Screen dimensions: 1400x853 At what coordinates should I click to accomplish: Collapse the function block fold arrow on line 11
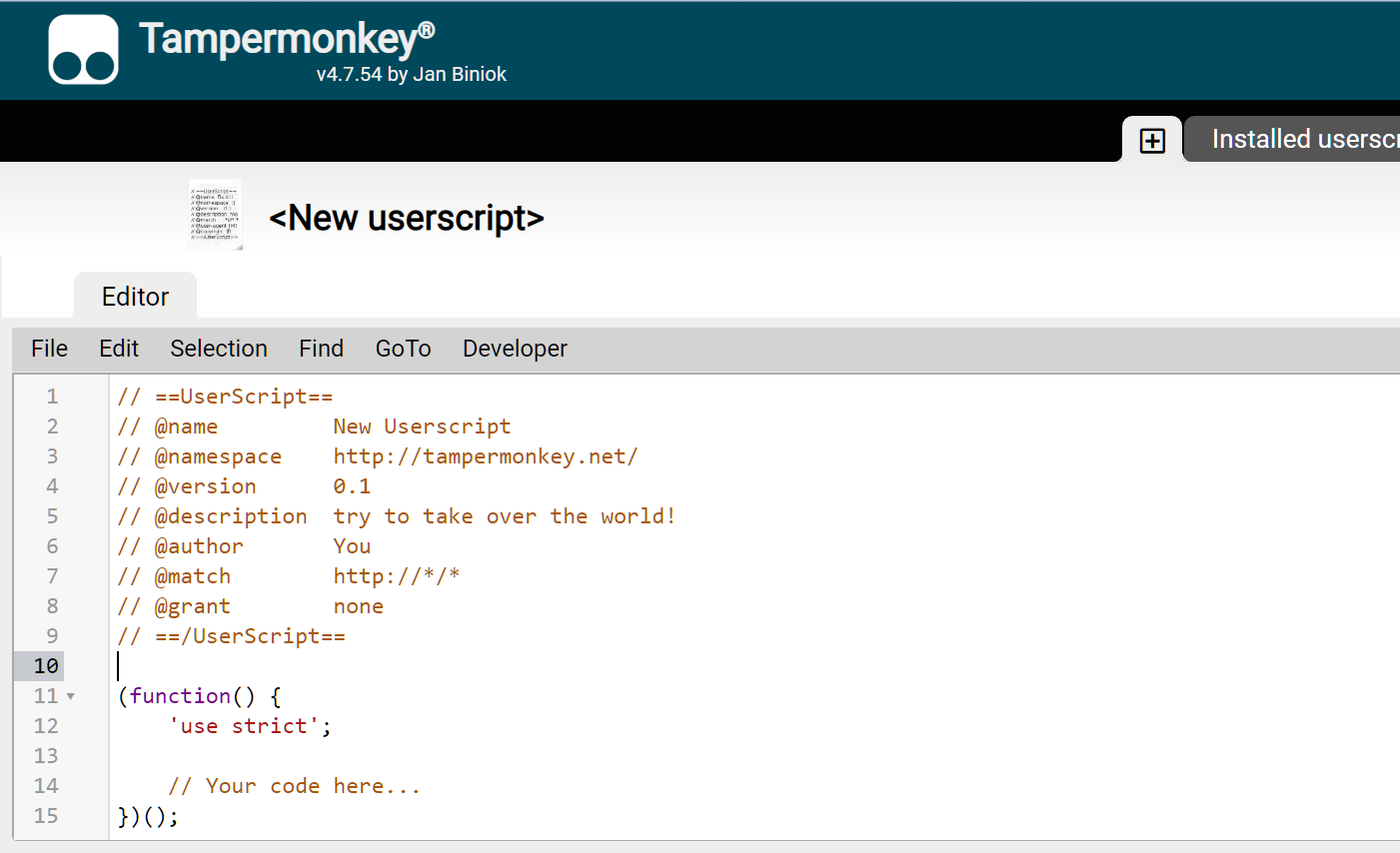[x=71, y=696]
